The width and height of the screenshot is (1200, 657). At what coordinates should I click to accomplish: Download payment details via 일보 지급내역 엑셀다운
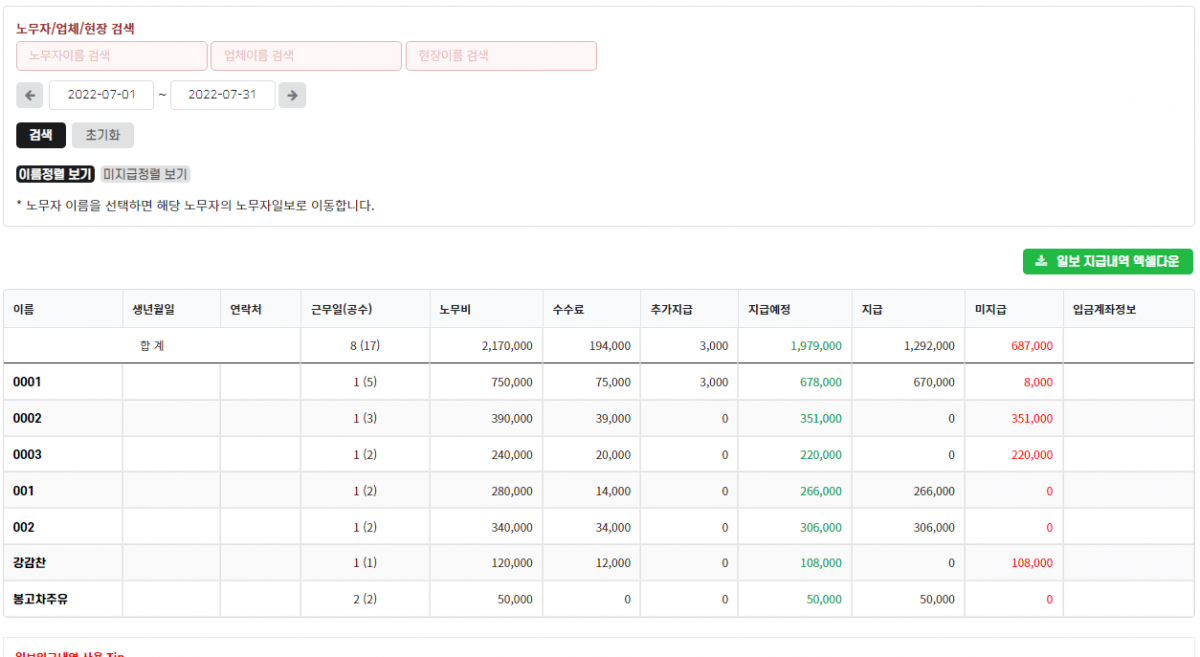point(1105,261)
